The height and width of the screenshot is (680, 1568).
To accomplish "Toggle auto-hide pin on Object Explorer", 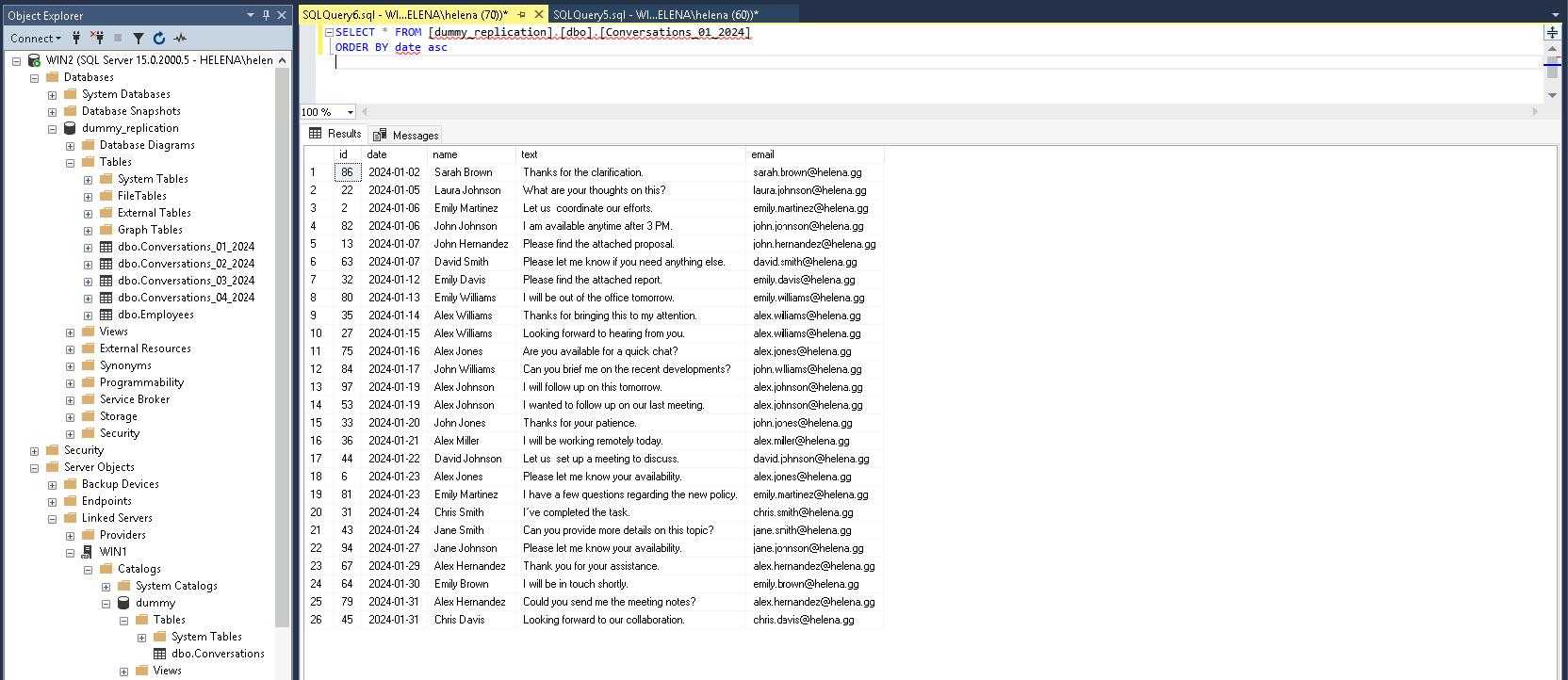I will point(266,15).
